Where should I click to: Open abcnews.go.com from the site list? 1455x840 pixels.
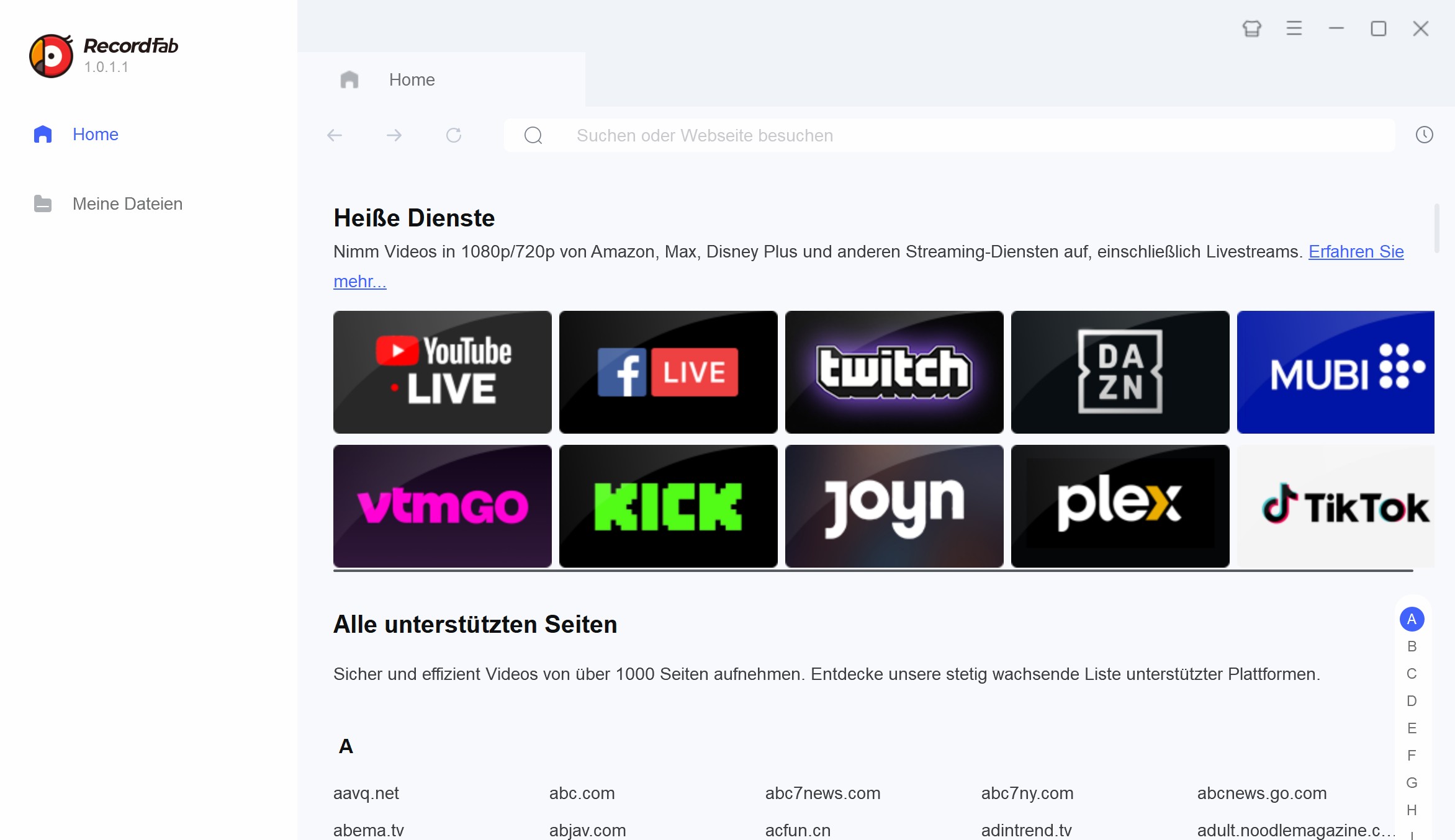pyautogui.click(x=1262, y=793)
